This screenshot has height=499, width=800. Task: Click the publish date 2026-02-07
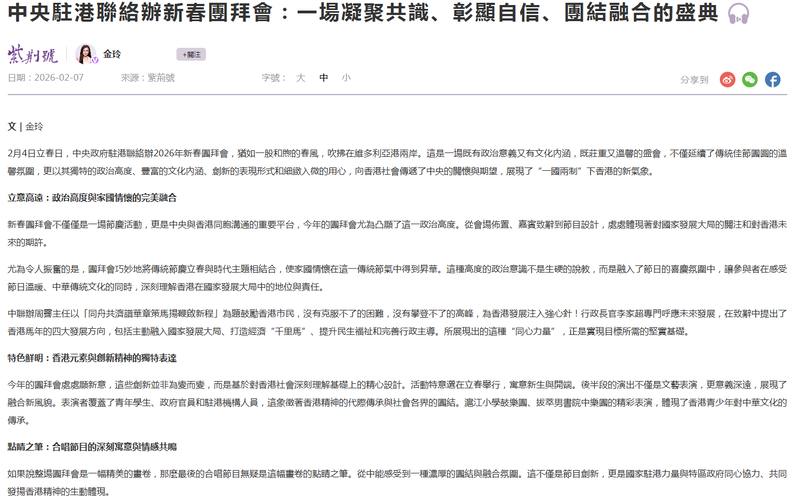point(60,77)
